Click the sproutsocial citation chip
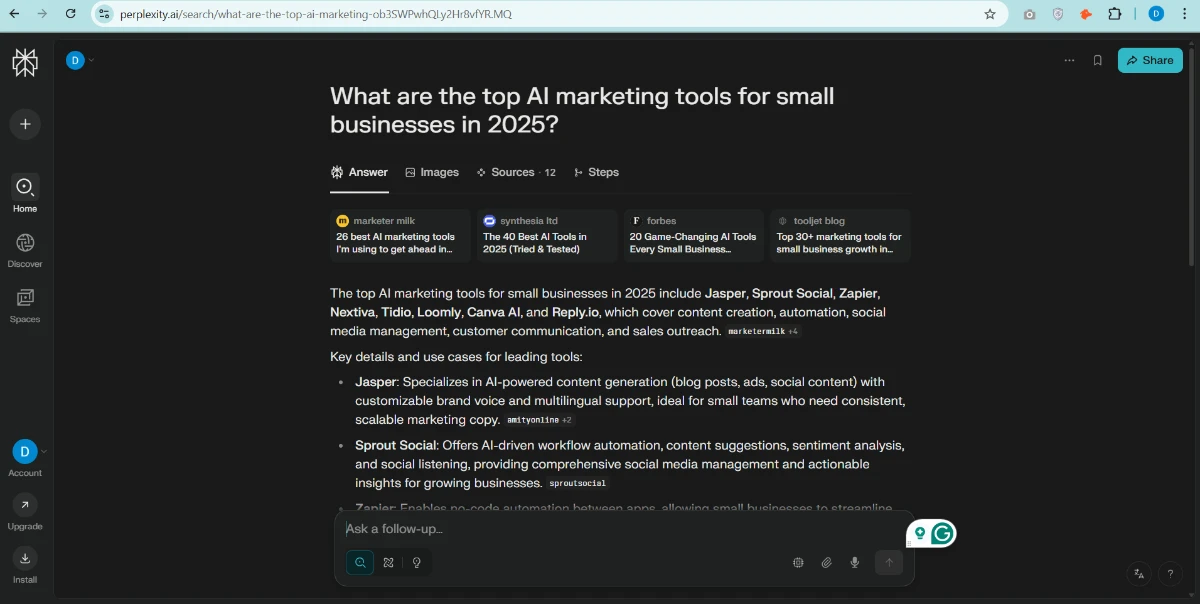Screen dimensions: 1200x604 (x=577, y=484)
